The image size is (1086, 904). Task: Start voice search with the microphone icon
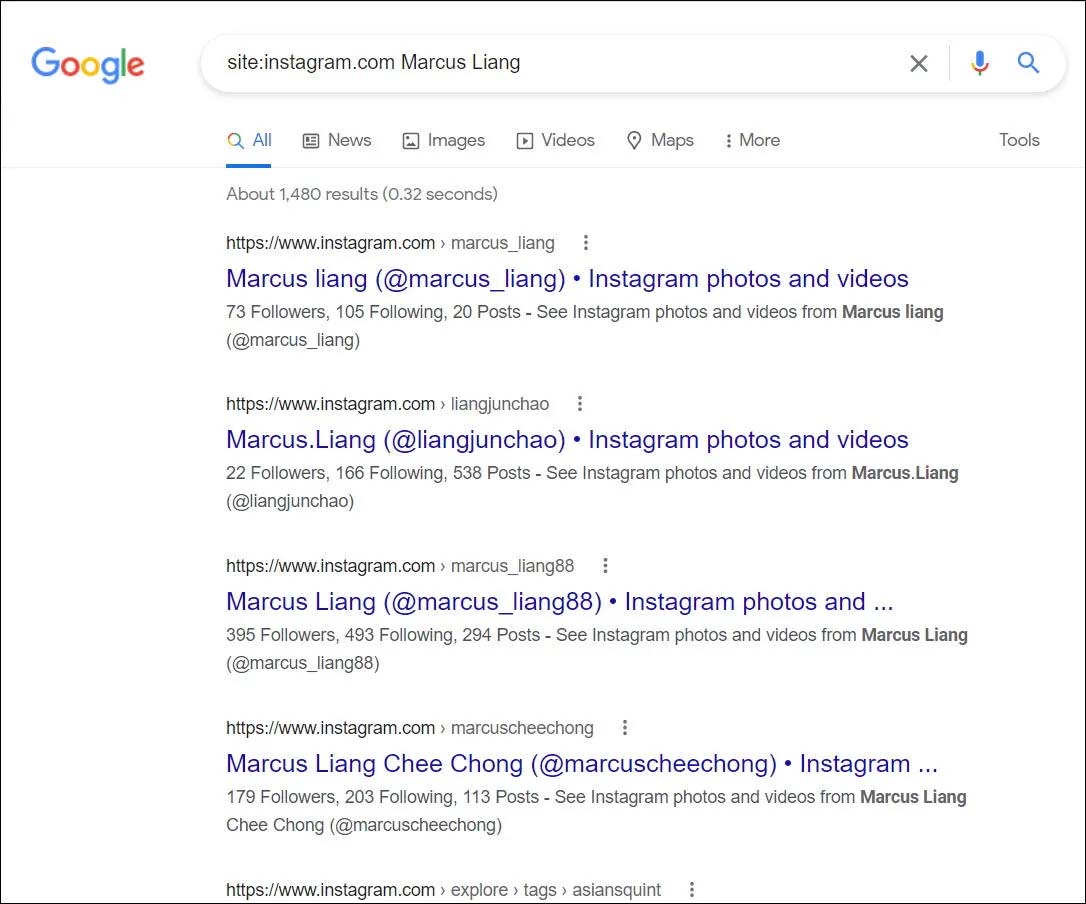point(979,63)
